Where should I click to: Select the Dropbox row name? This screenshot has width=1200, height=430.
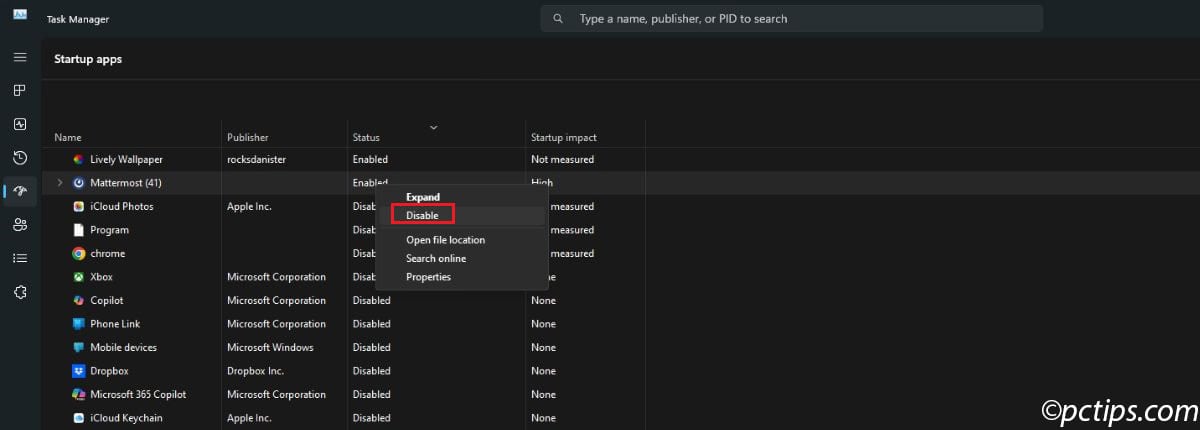pos(109,371)
